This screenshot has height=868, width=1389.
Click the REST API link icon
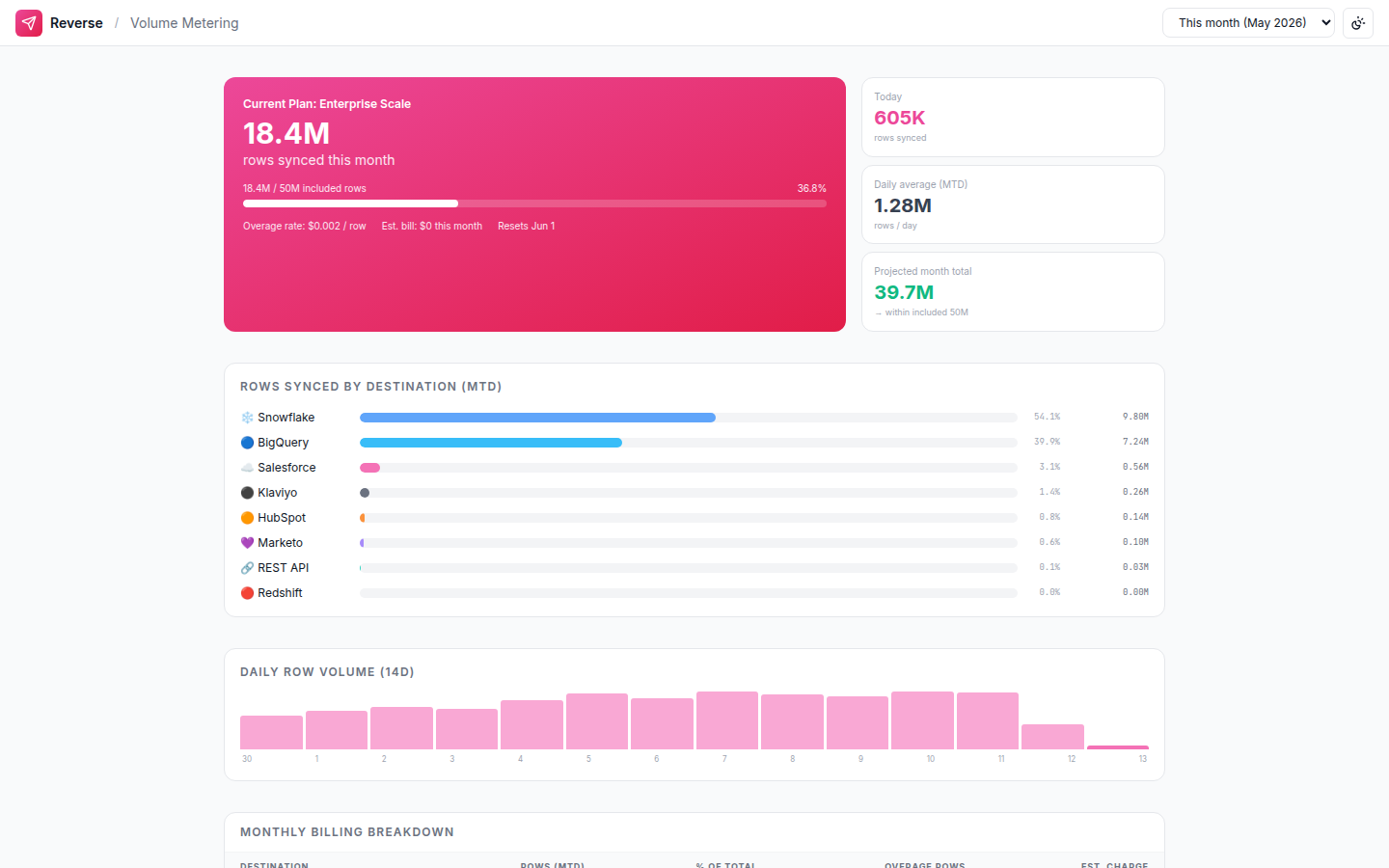point(247,568)
